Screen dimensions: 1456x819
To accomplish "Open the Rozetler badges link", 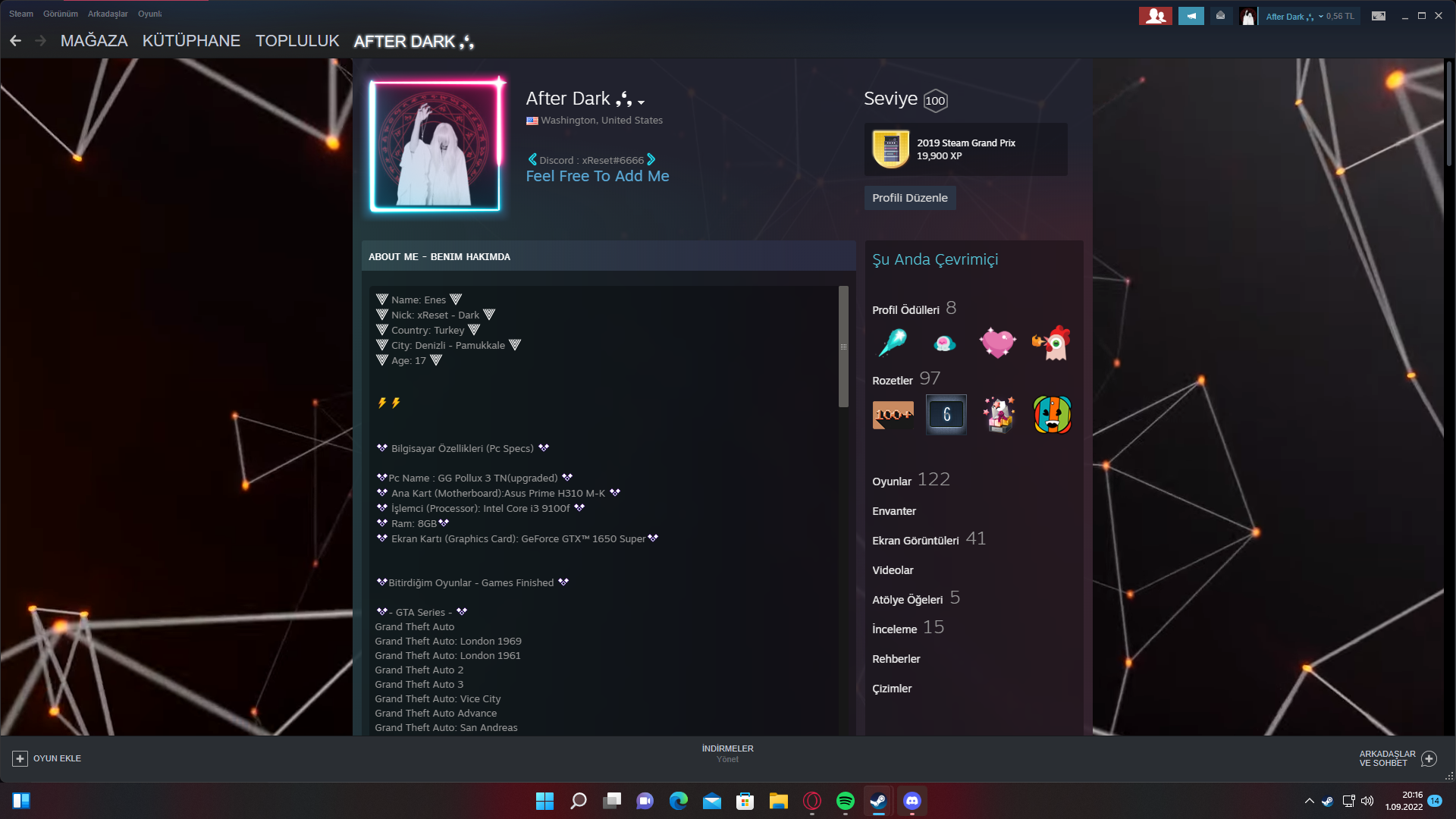I will pos(906,379).
